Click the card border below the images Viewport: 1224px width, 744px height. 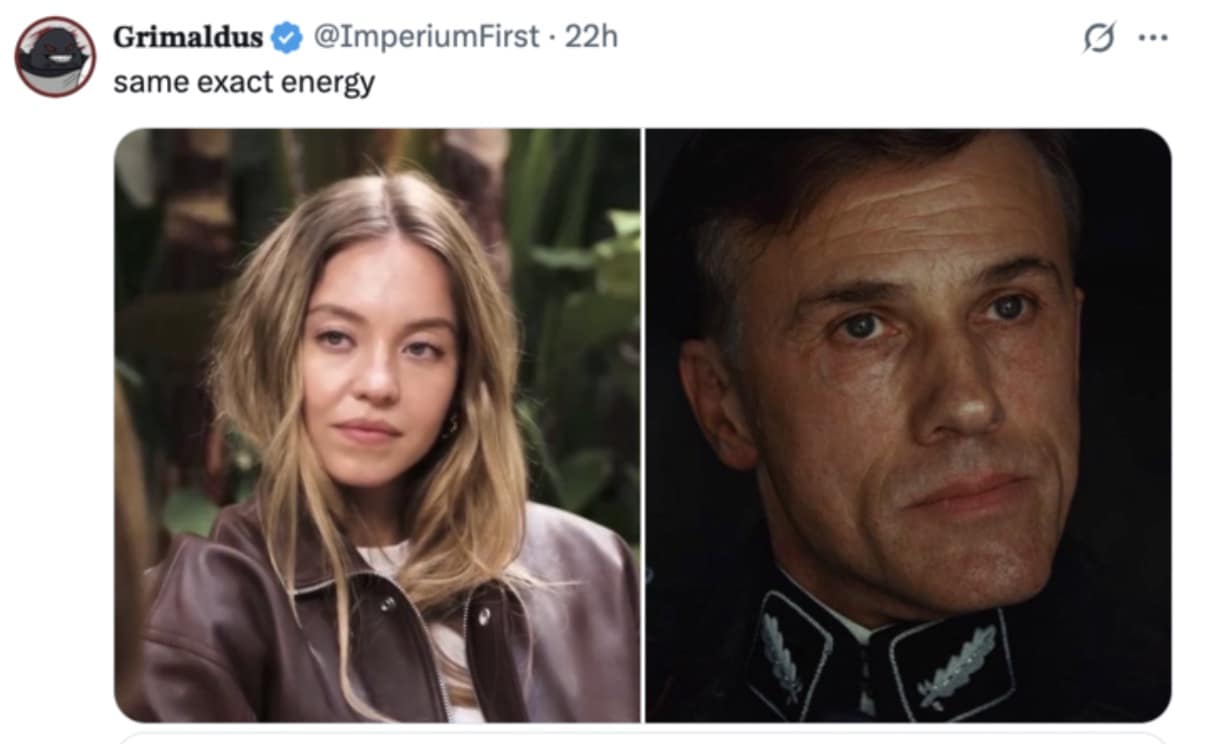(640, 740)
